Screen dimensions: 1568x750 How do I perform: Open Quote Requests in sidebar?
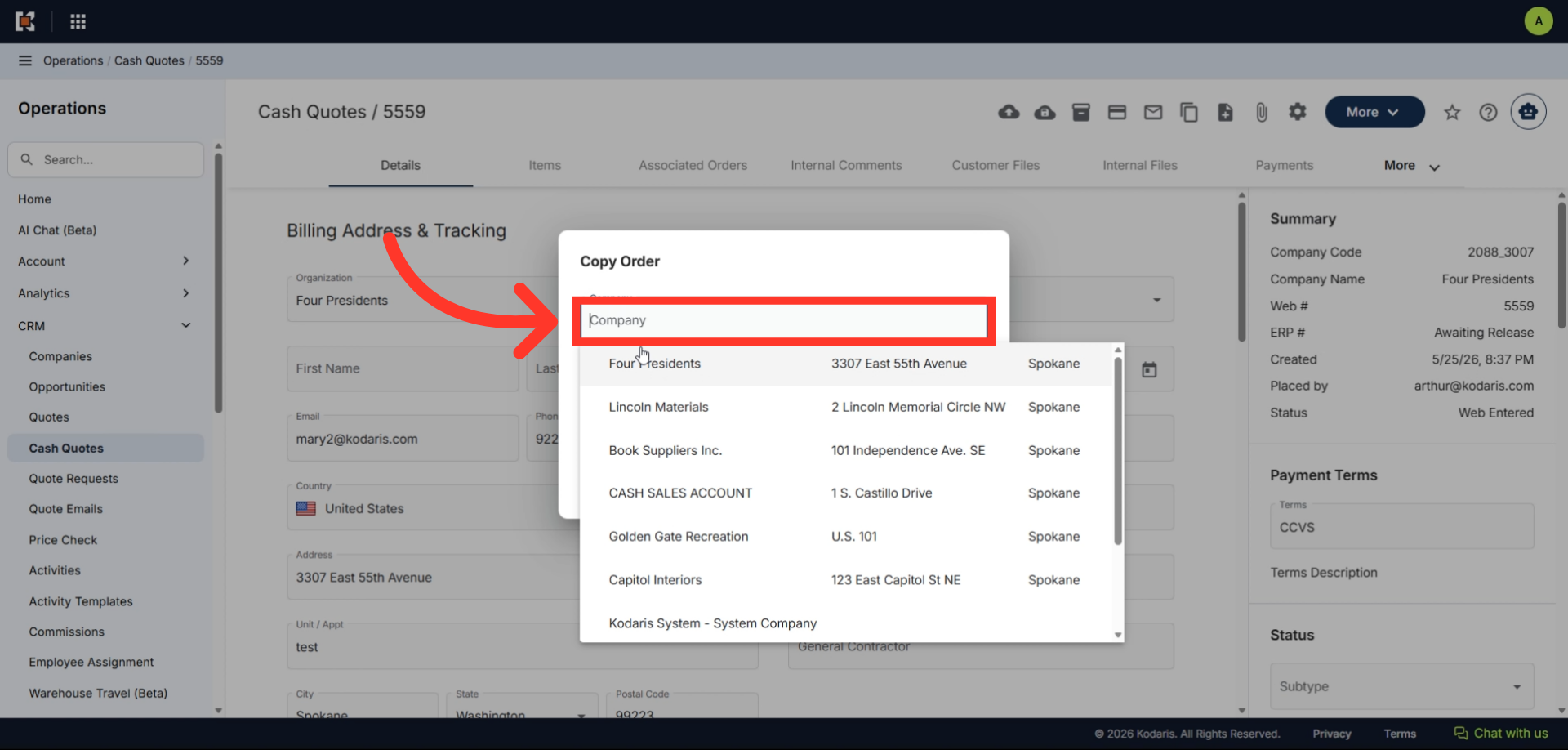point(73,479)
